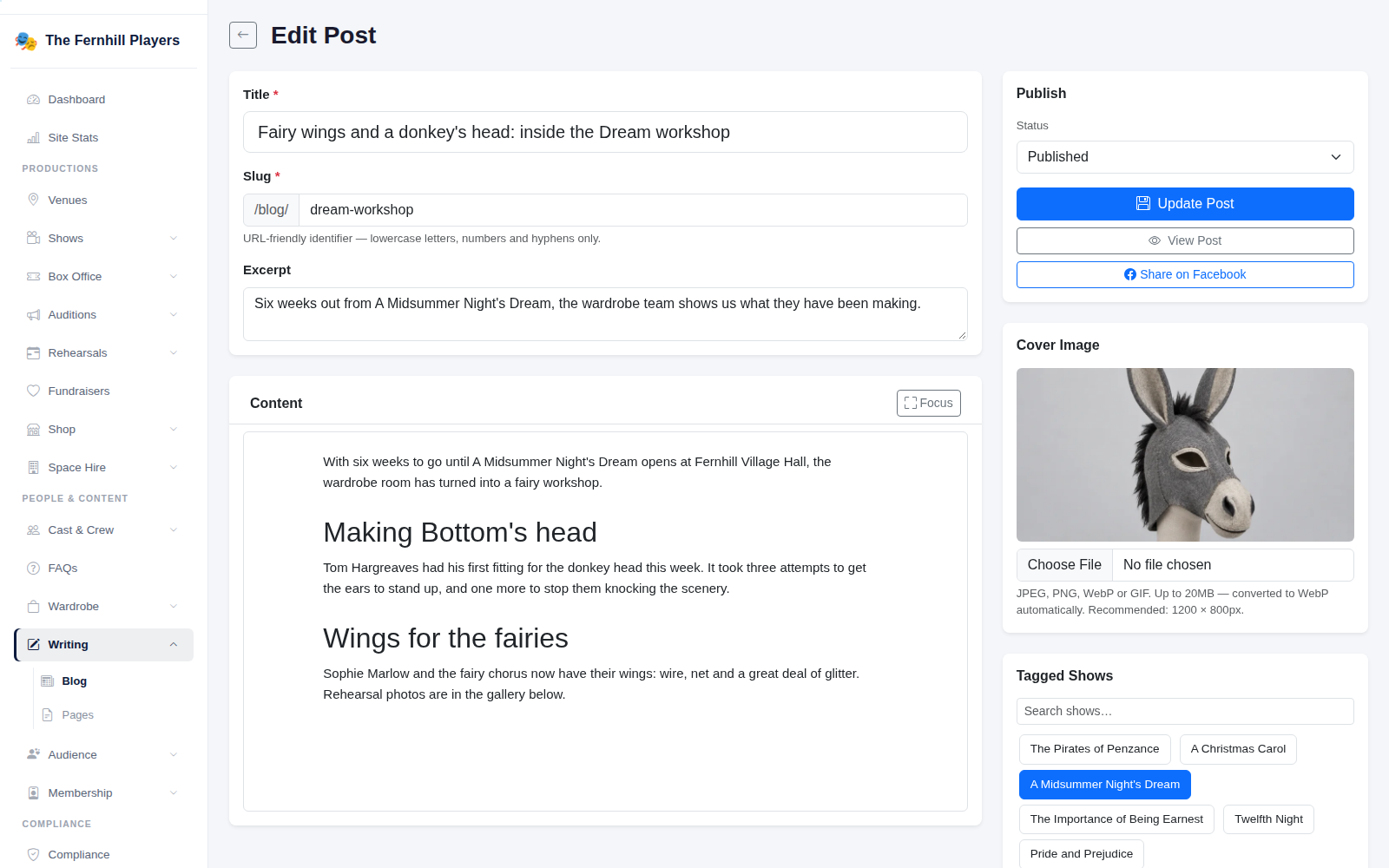Click the Compliance shield icon
Viewport: 1389px width, 868px height.
click(x=33, y=855)
